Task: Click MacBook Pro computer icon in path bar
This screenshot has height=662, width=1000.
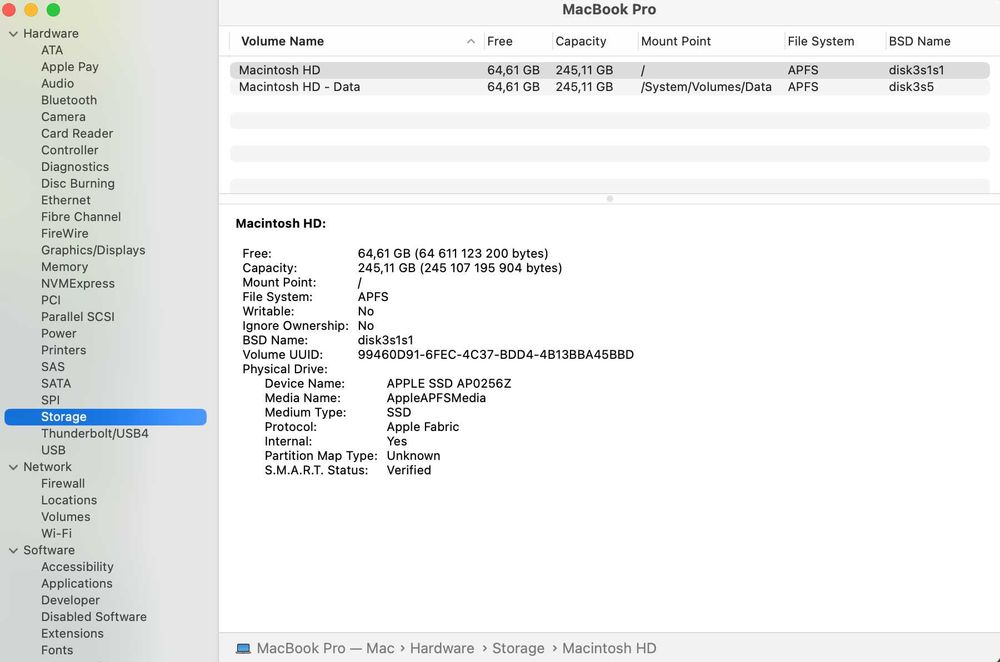Action: point(243,649)
